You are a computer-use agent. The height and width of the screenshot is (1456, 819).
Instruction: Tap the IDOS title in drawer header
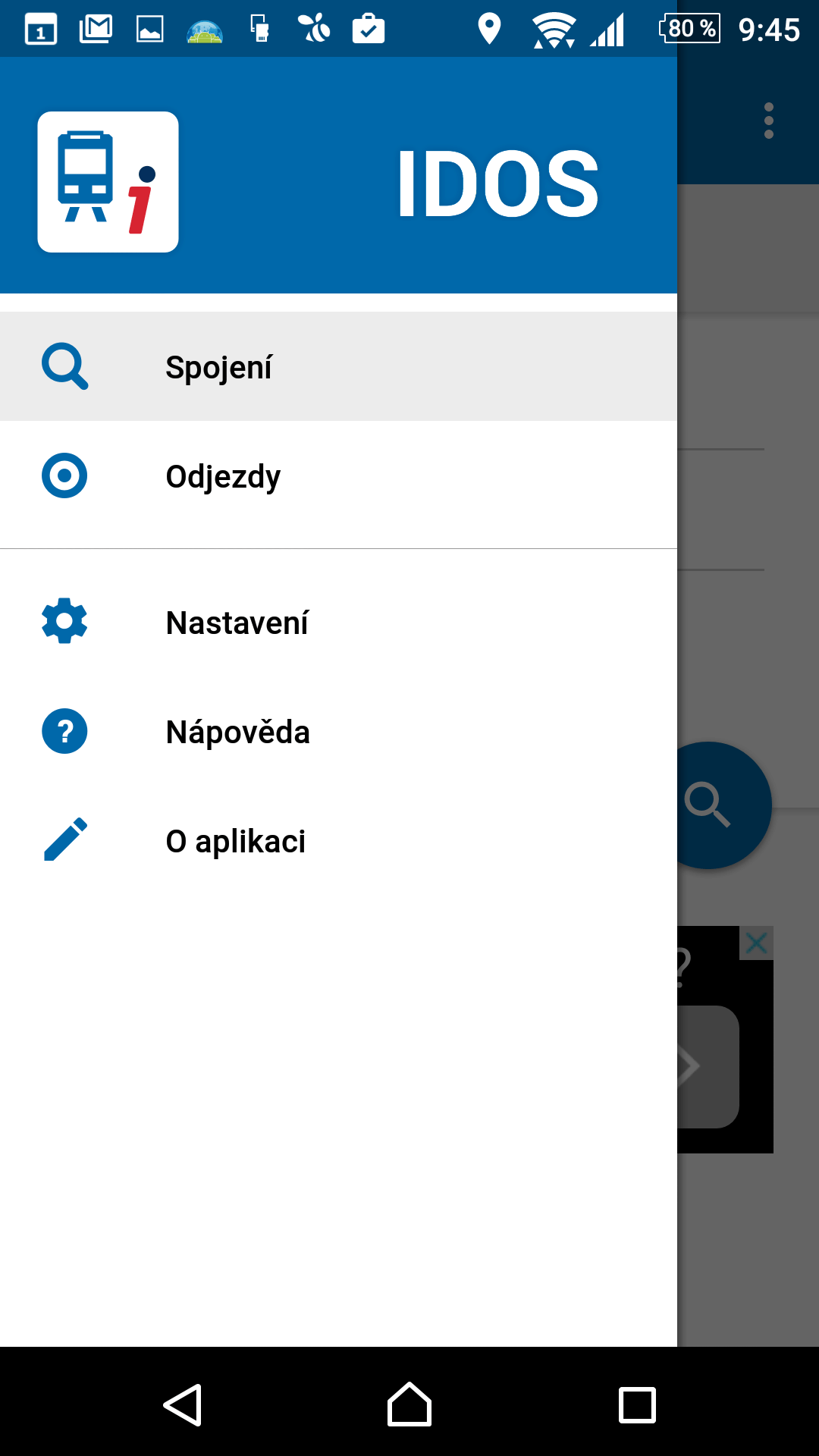[x=498, y=184]
